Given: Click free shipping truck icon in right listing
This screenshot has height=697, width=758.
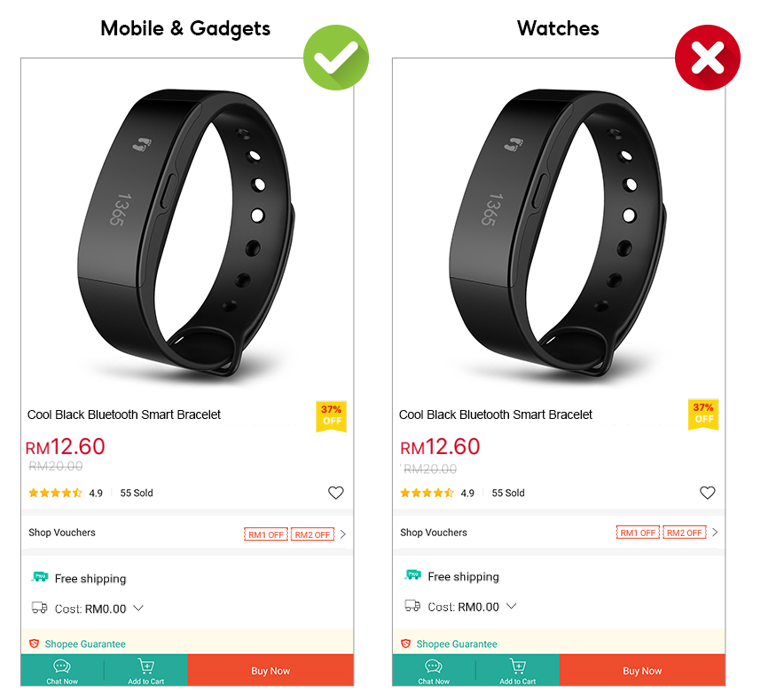Looking at the screenshot, I should click(412, 575).
